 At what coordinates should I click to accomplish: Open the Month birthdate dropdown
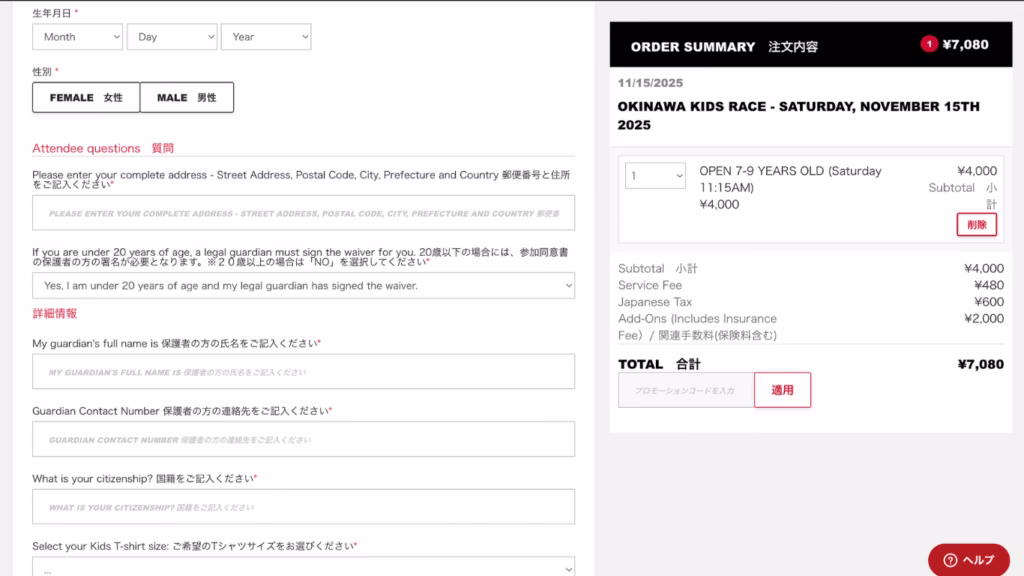(x=77, y=37)
